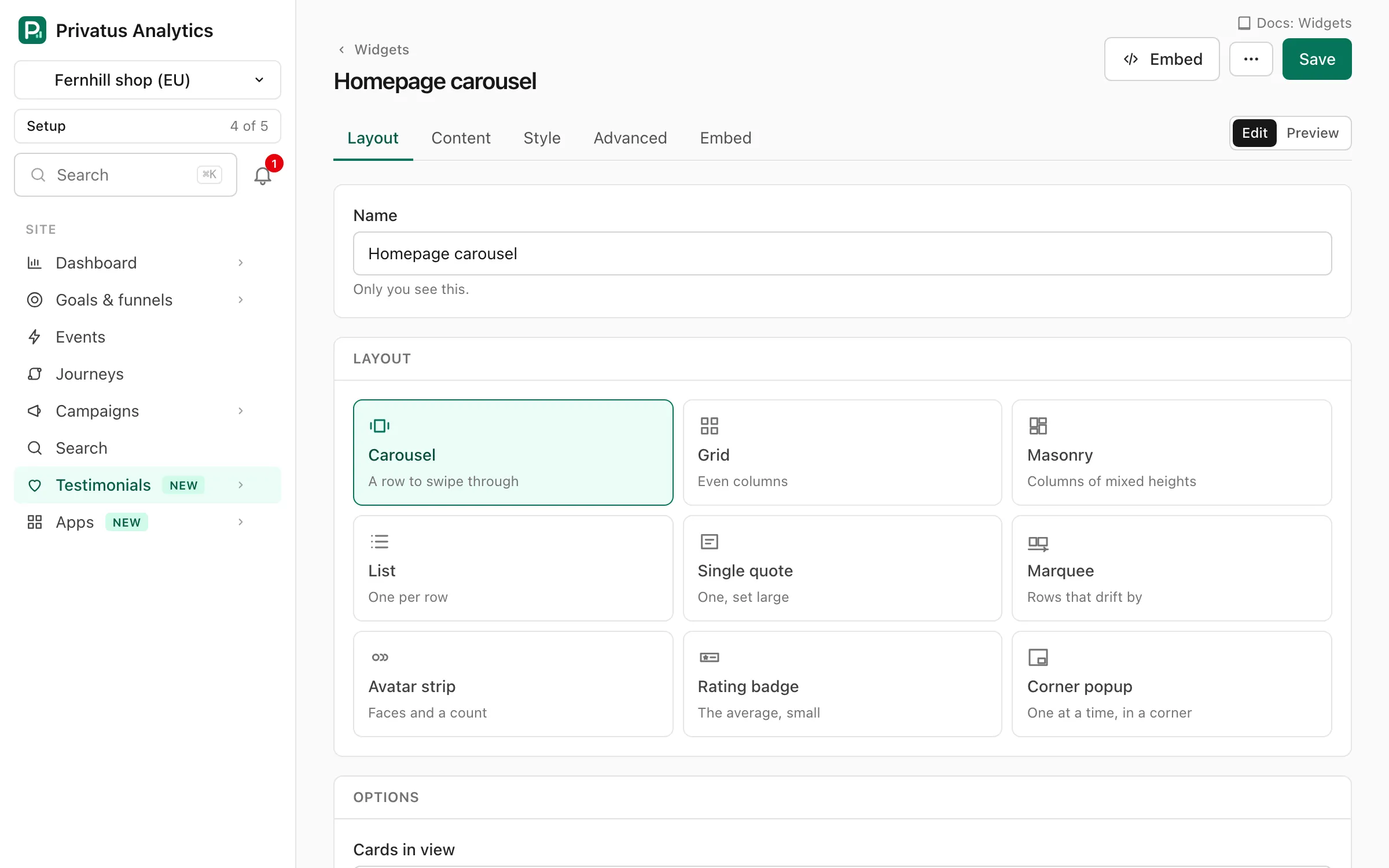Open the more options ellipsis menu

1251,59
